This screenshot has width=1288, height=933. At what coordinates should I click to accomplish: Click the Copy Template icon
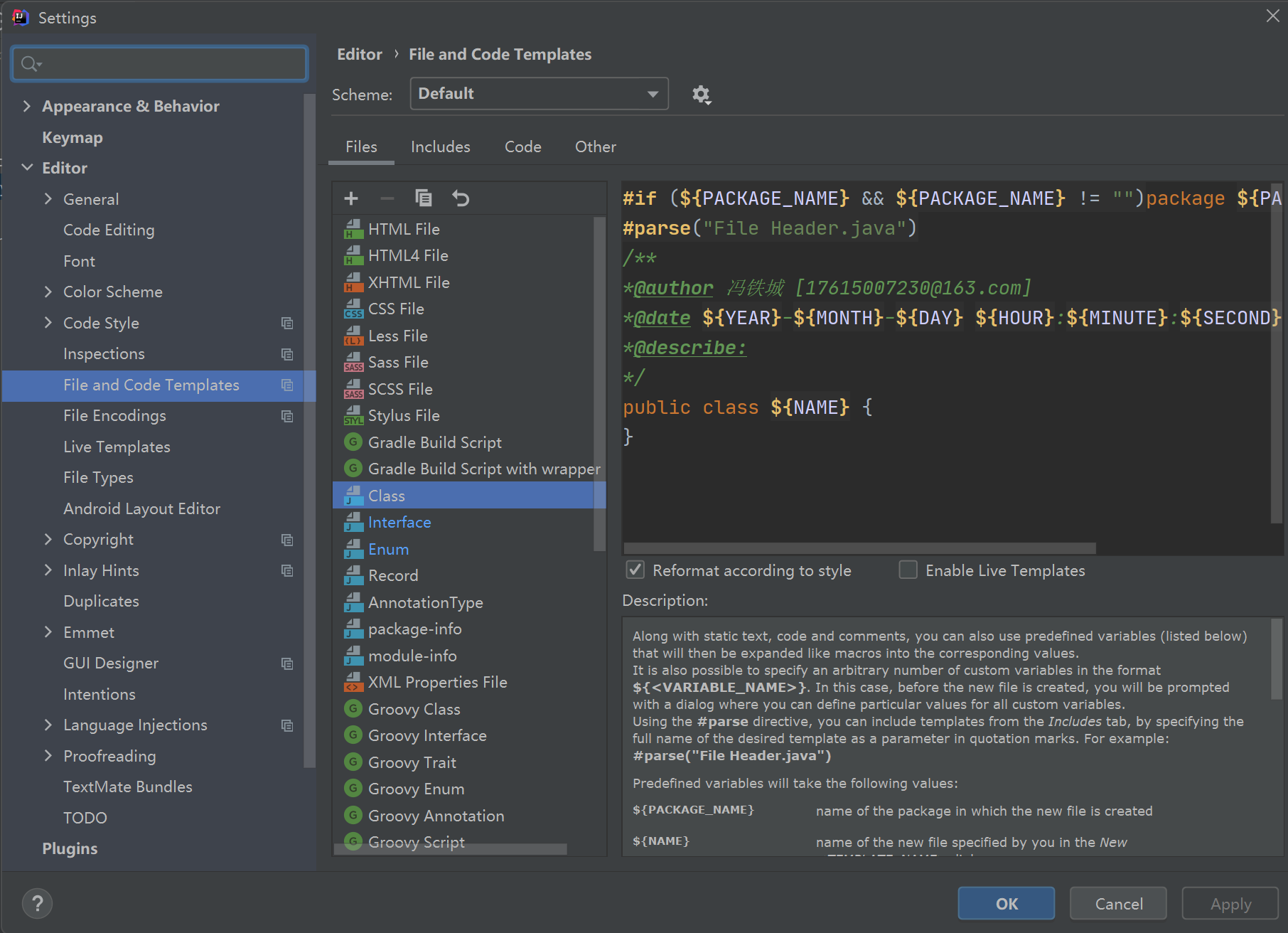coord(424,198)
